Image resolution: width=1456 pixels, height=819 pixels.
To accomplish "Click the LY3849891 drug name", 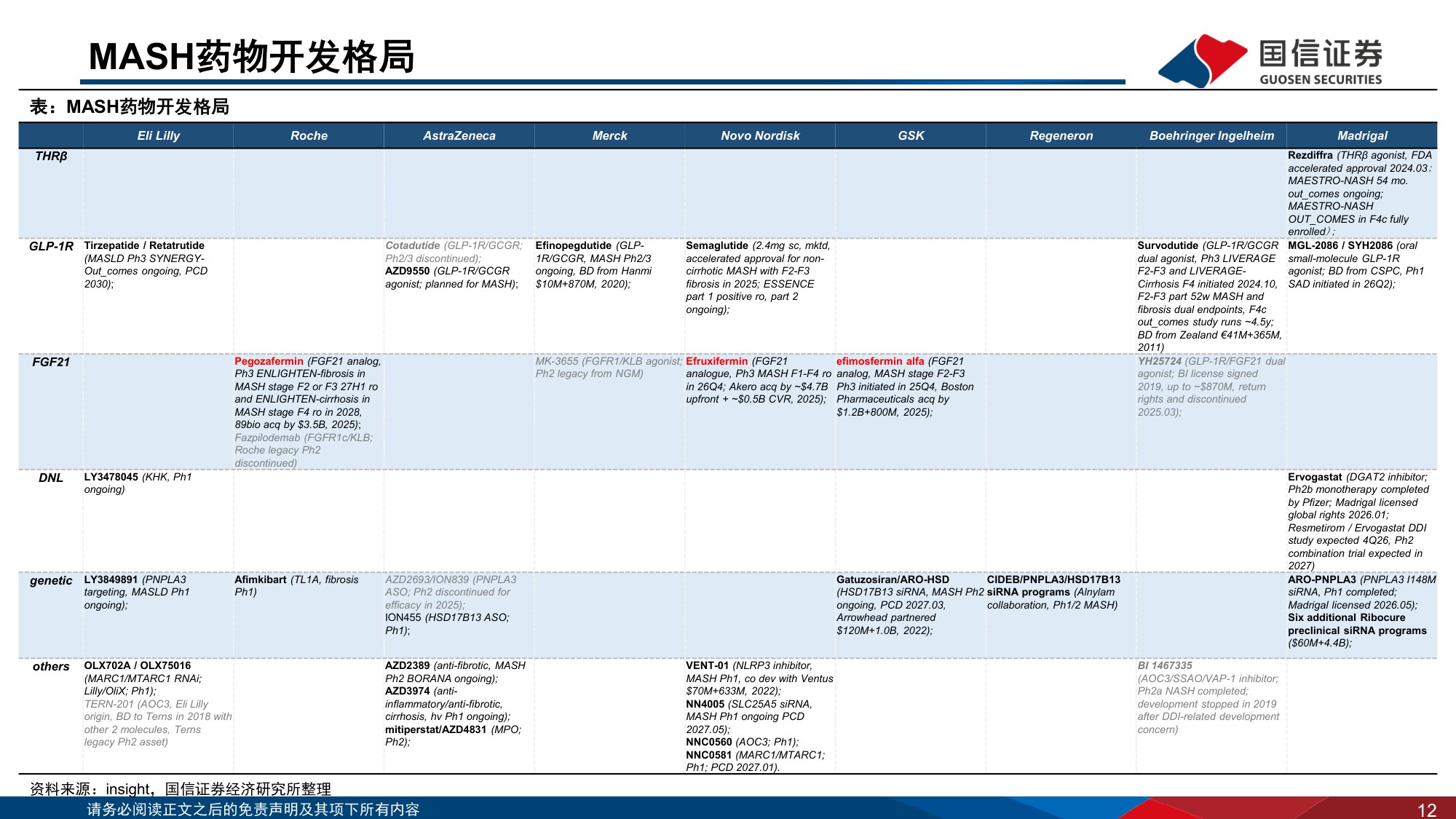I will 111,579.
